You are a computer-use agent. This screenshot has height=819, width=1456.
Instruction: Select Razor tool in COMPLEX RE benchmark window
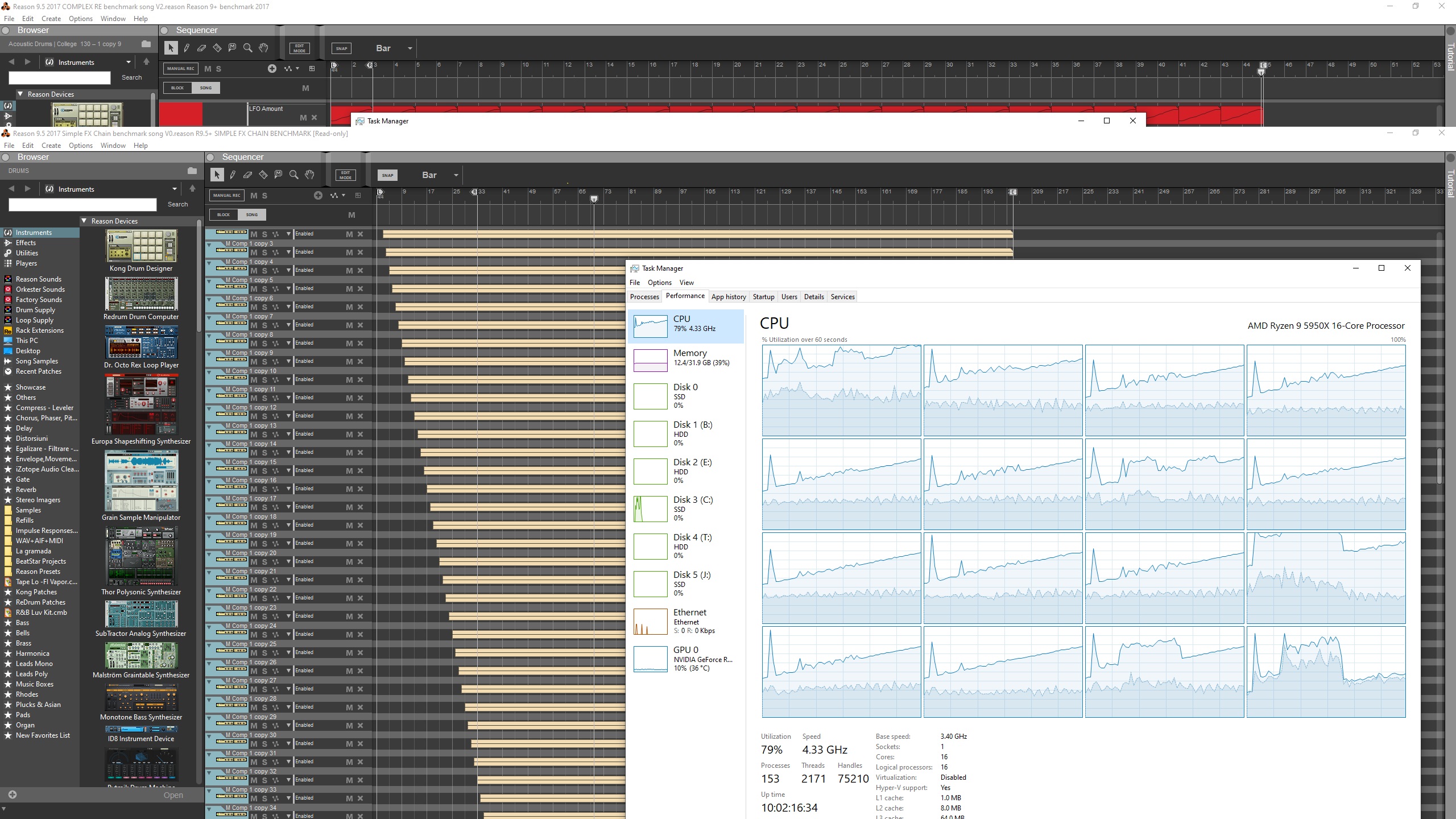(x=217, y=48)
